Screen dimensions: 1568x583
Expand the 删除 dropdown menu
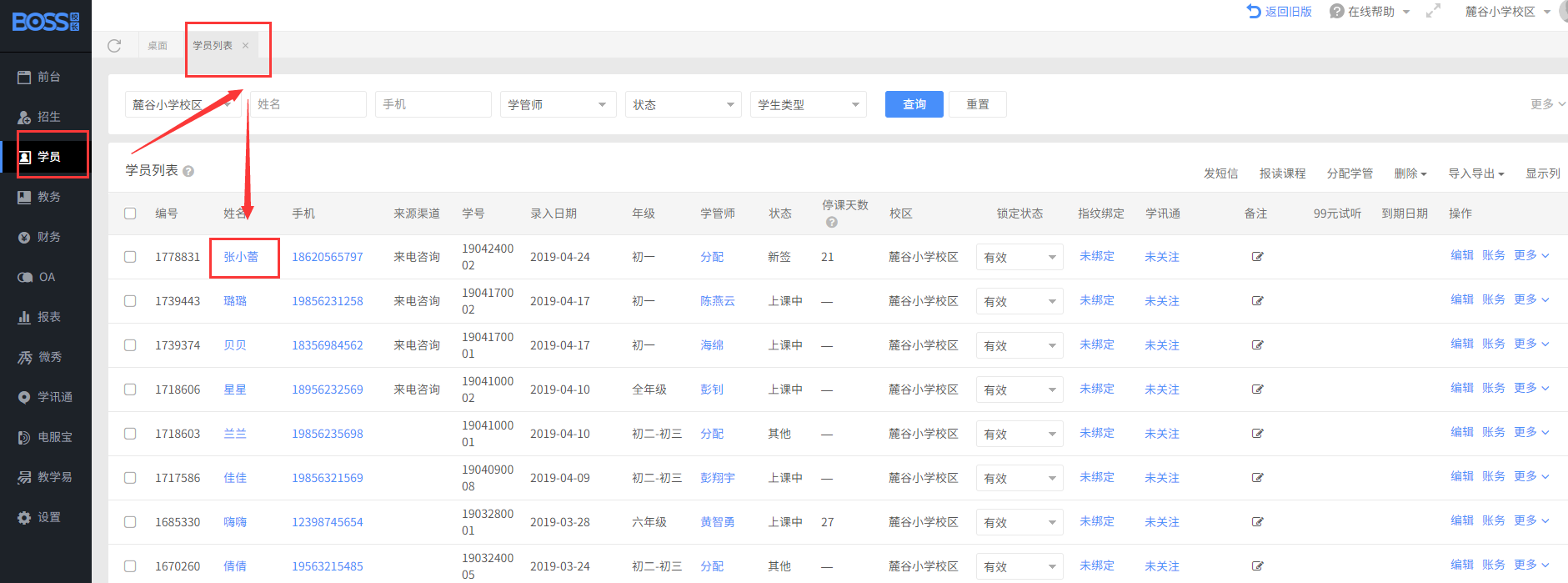[1410, 173]
